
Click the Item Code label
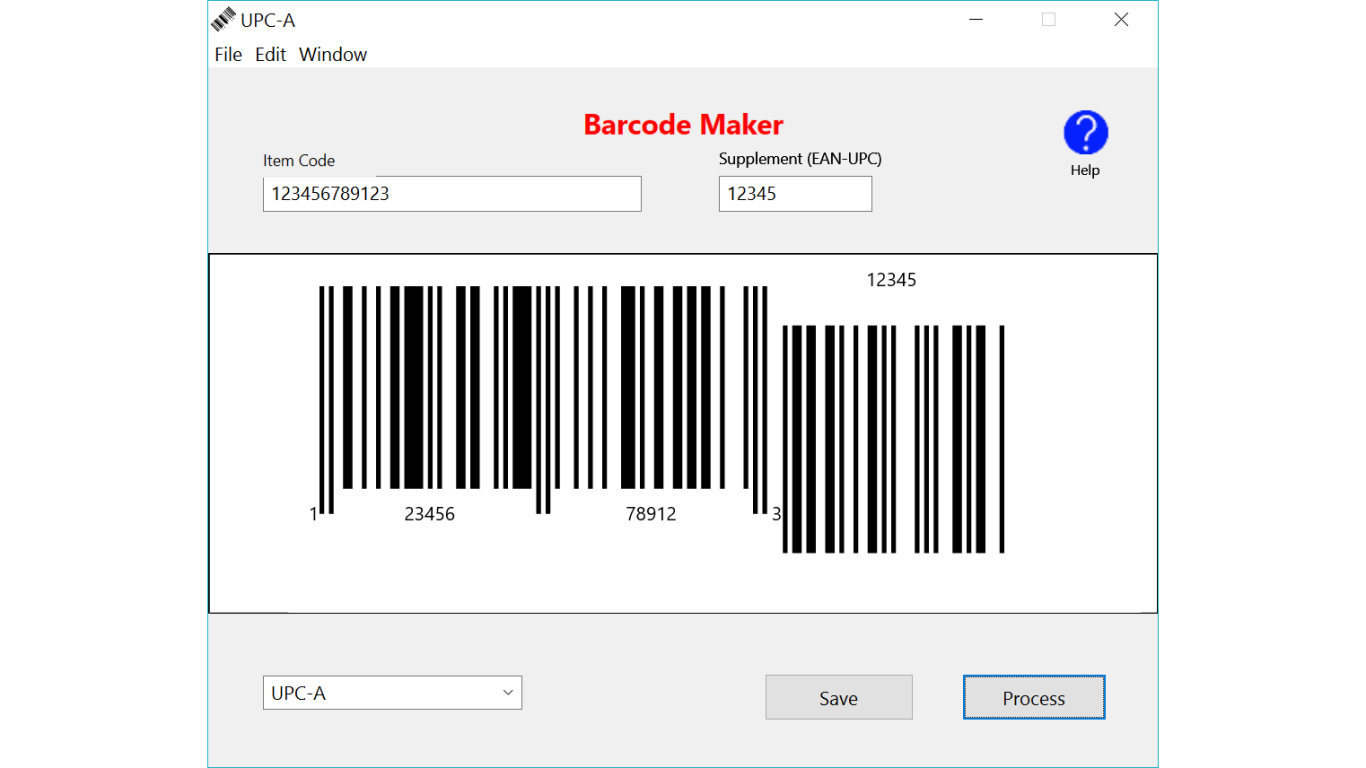[x=299, y=160]
